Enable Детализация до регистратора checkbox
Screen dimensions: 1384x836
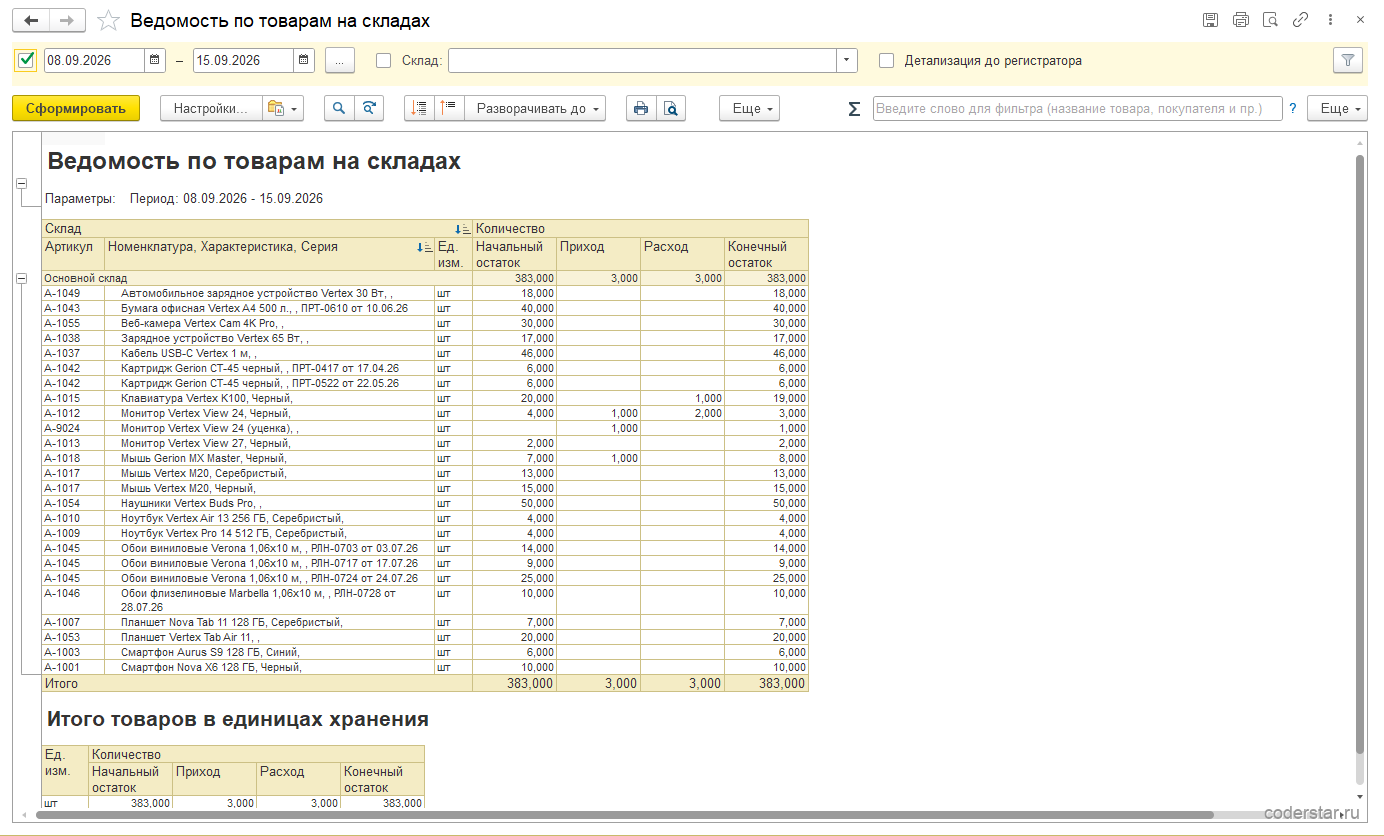[886, 60]
